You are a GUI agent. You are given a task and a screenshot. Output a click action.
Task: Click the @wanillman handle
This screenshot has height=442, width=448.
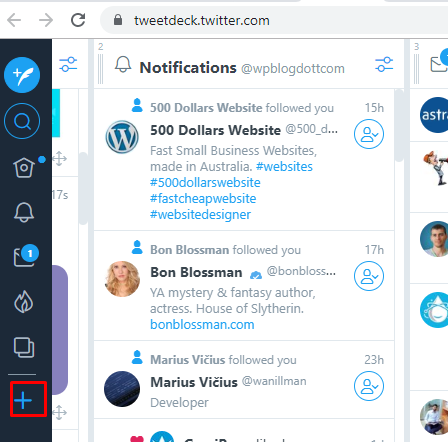(274, 381)
